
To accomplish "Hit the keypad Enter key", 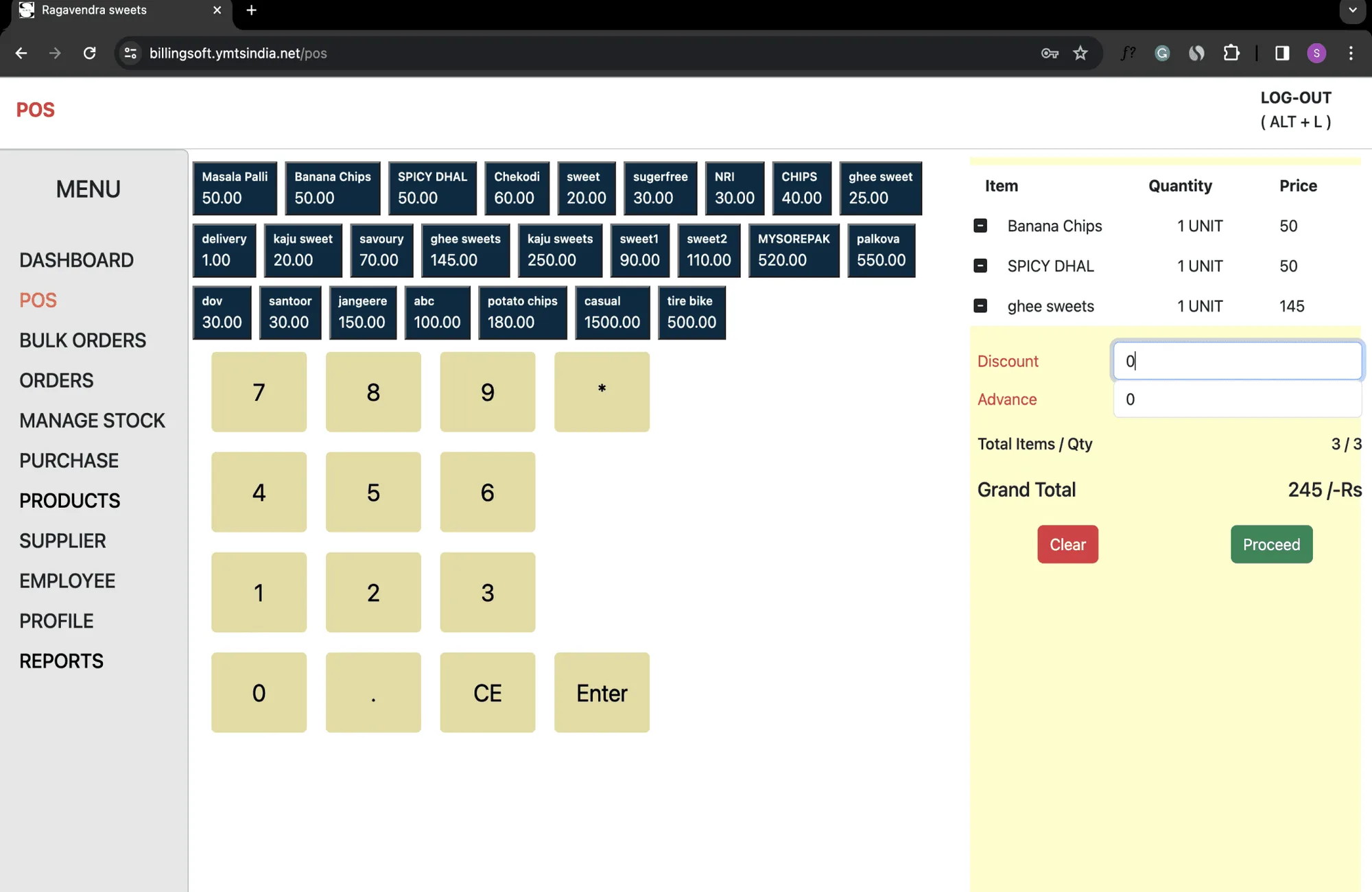I will click(x=602, y=692).
